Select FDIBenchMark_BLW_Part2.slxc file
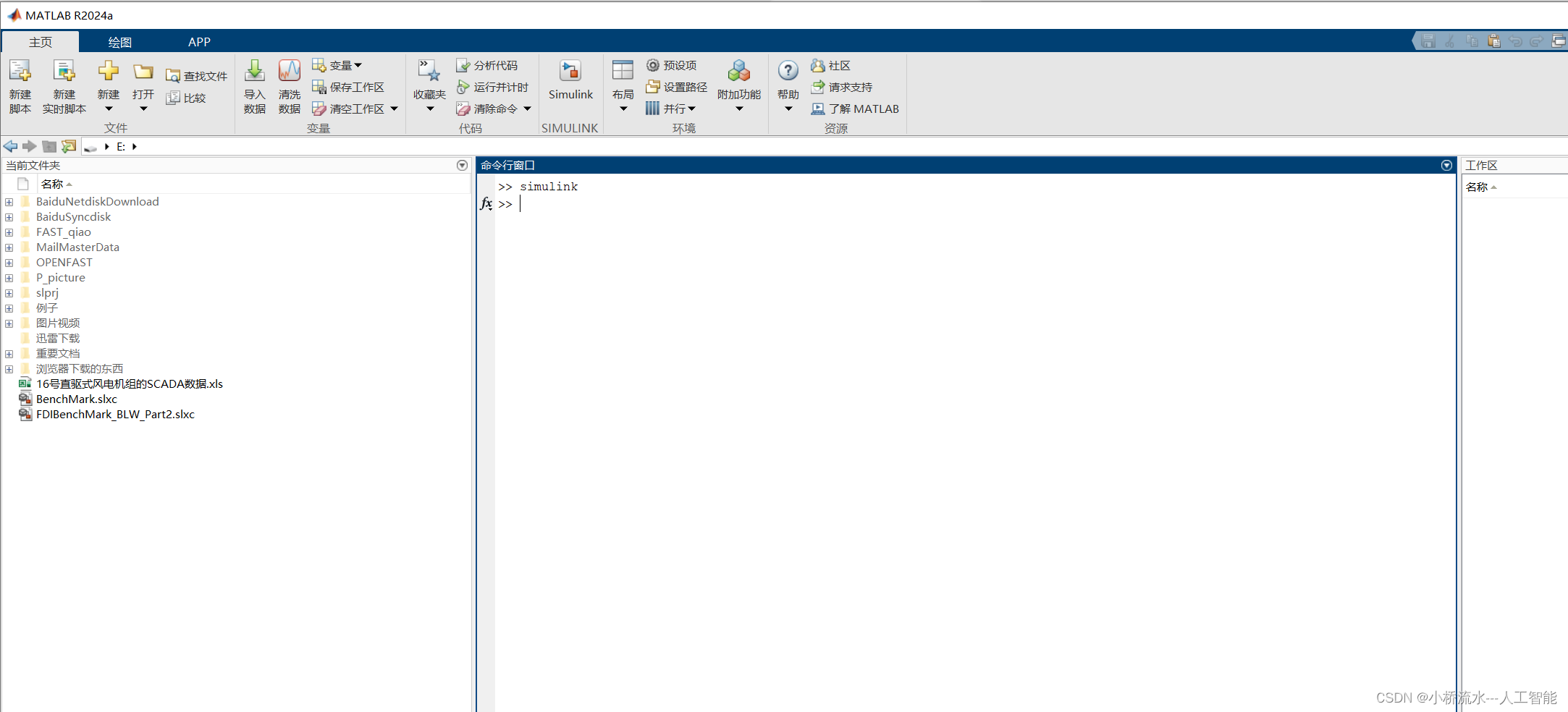 pyautogui.click(x=115, y=415)
